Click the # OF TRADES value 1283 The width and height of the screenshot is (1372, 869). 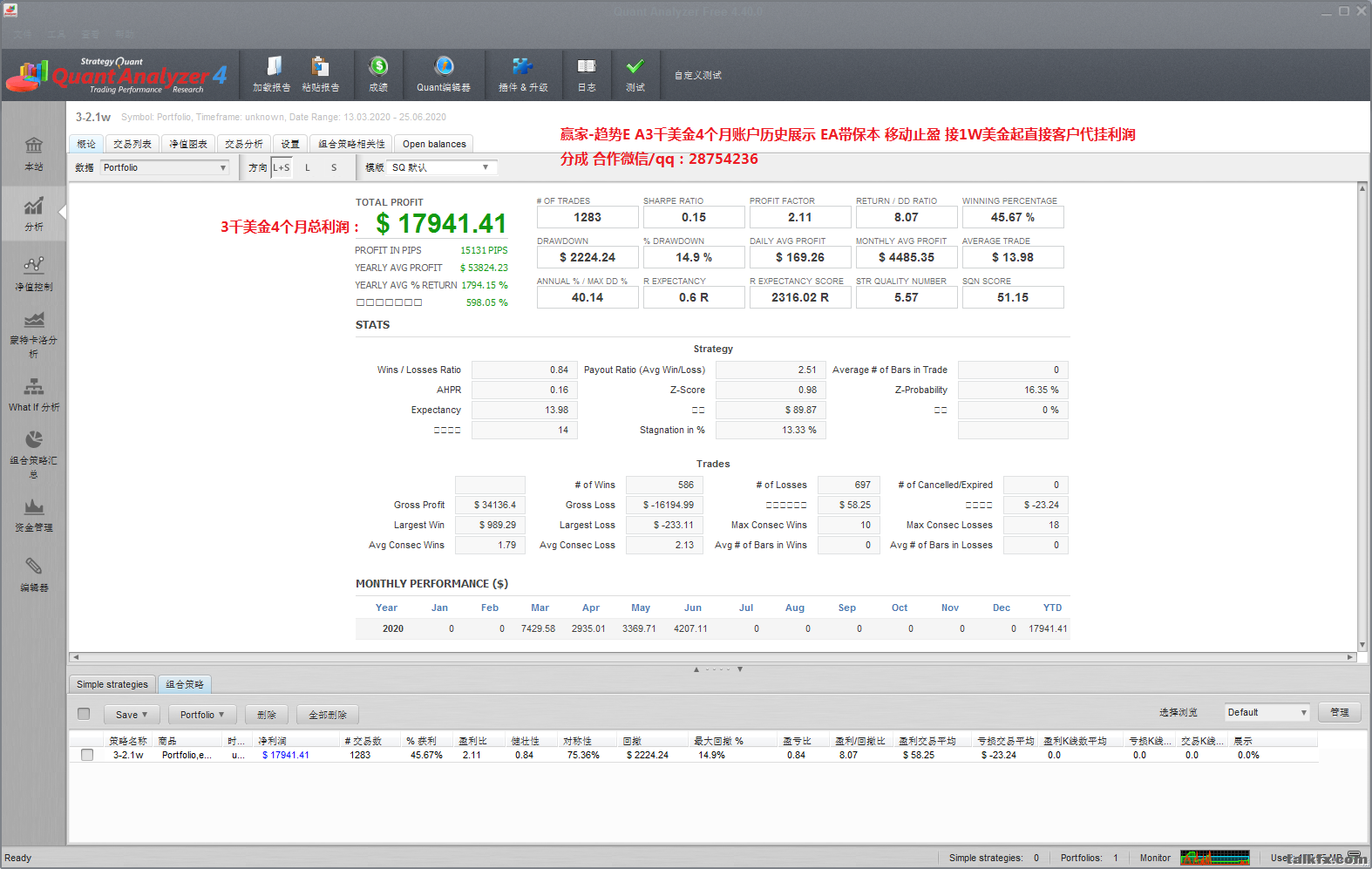tap(588, 217)
